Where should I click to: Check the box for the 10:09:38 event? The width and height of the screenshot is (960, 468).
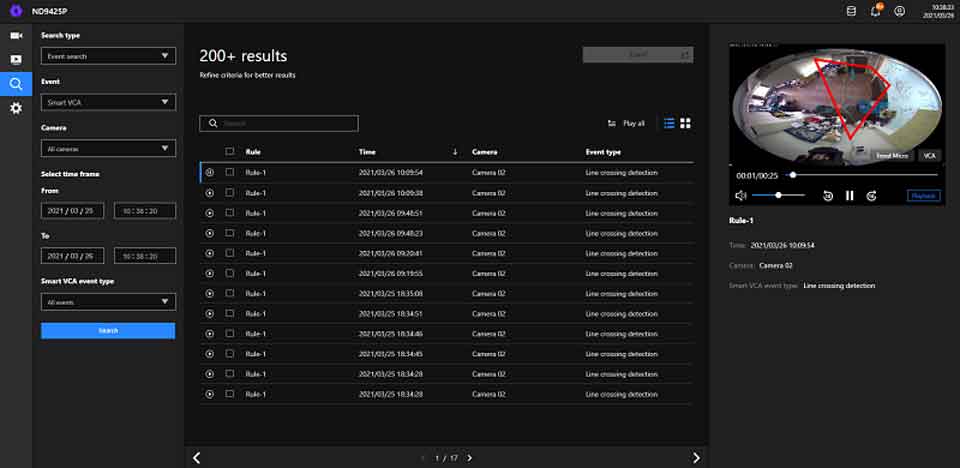tap(230, 193)
